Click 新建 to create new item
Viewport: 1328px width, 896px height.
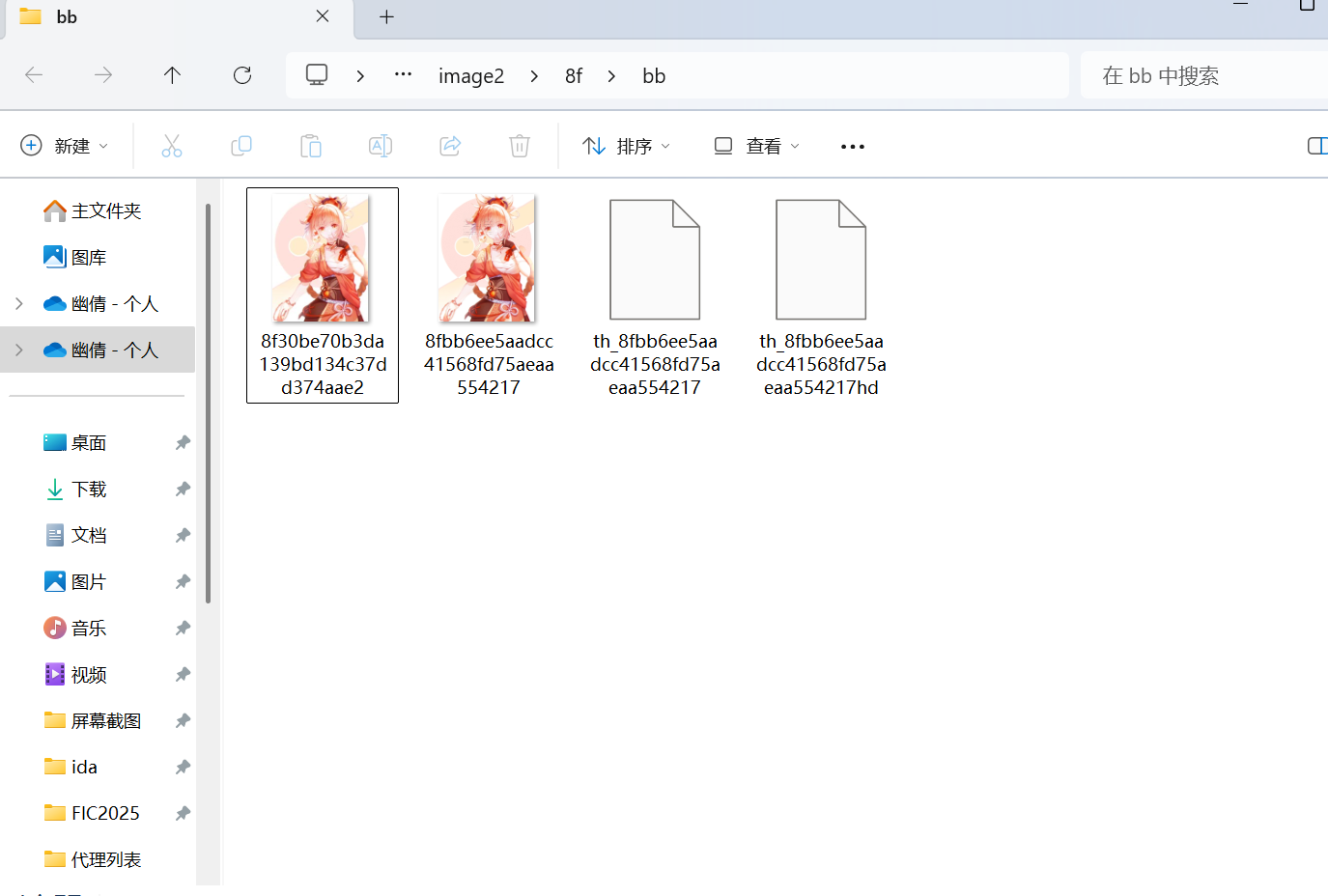click(x=64, y=146)
